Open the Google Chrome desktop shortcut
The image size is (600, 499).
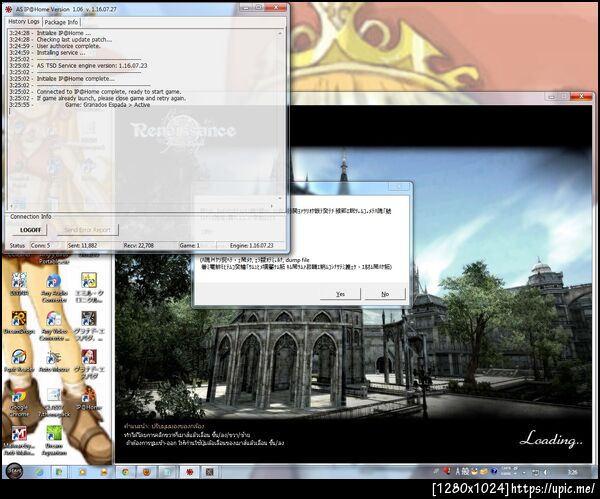pos(19,403)
